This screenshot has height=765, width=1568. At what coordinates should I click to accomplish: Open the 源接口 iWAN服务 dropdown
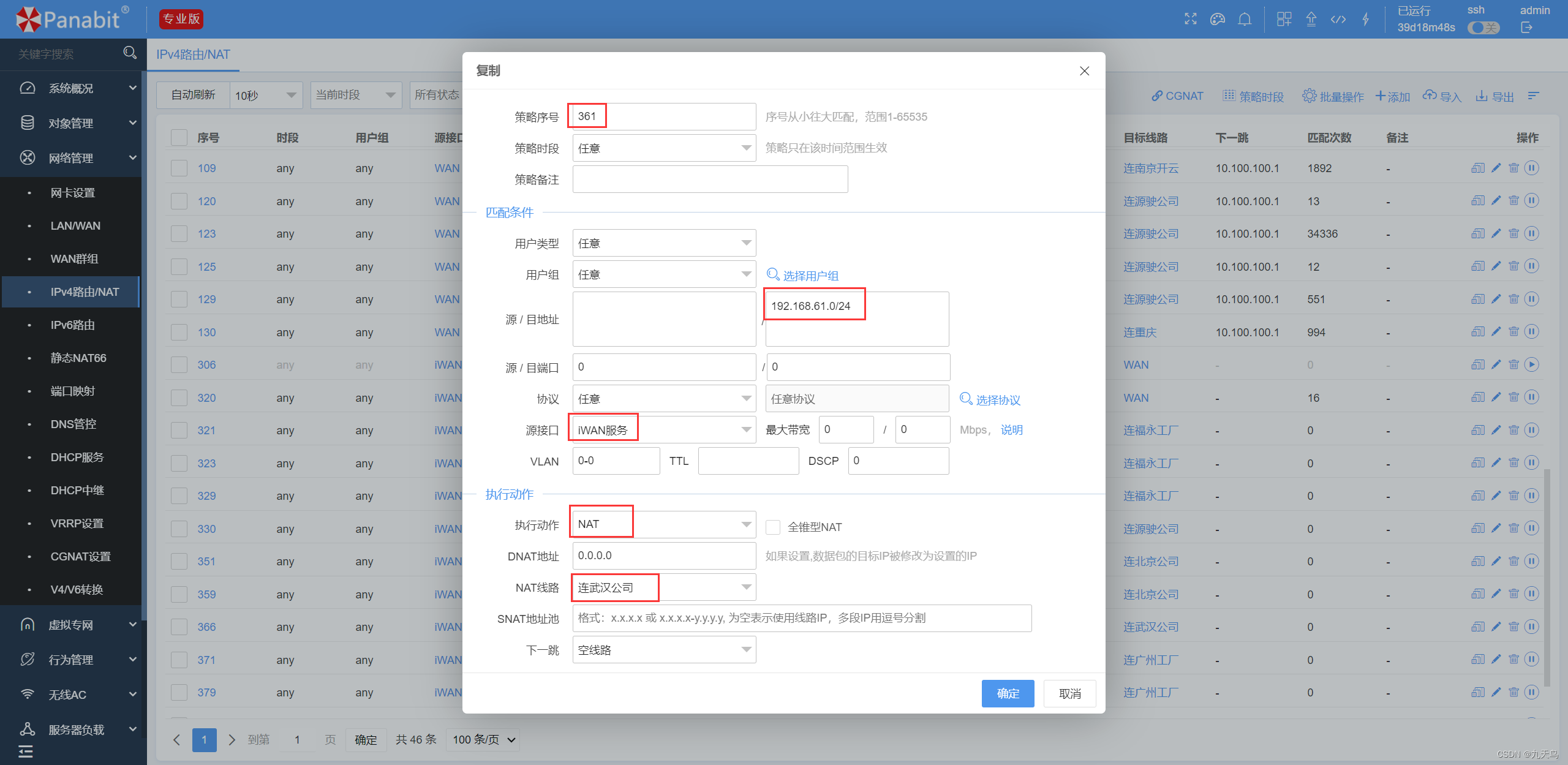663,430
